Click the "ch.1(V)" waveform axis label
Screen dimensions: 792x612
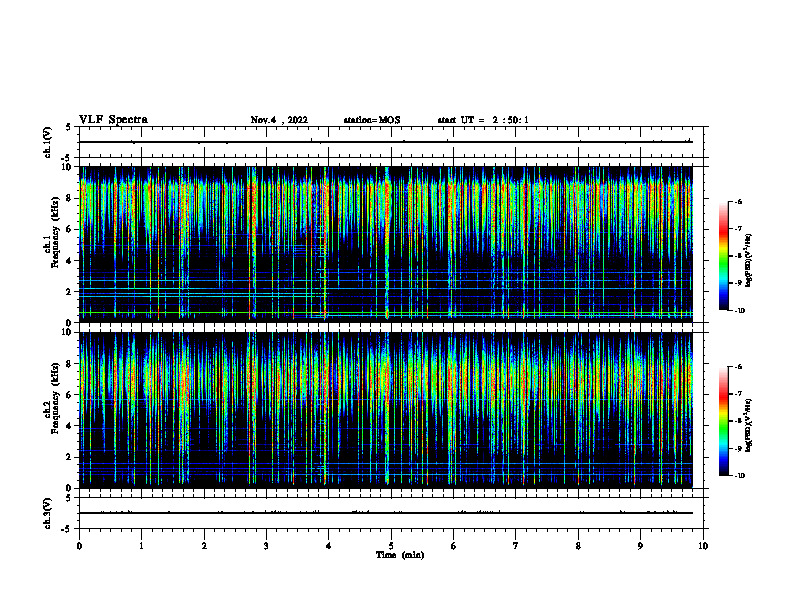coord(47,142)
